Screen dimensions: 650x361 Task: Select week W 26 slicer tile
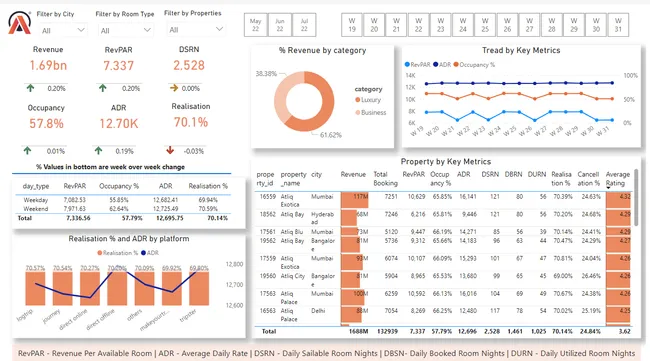coord(507,25)
